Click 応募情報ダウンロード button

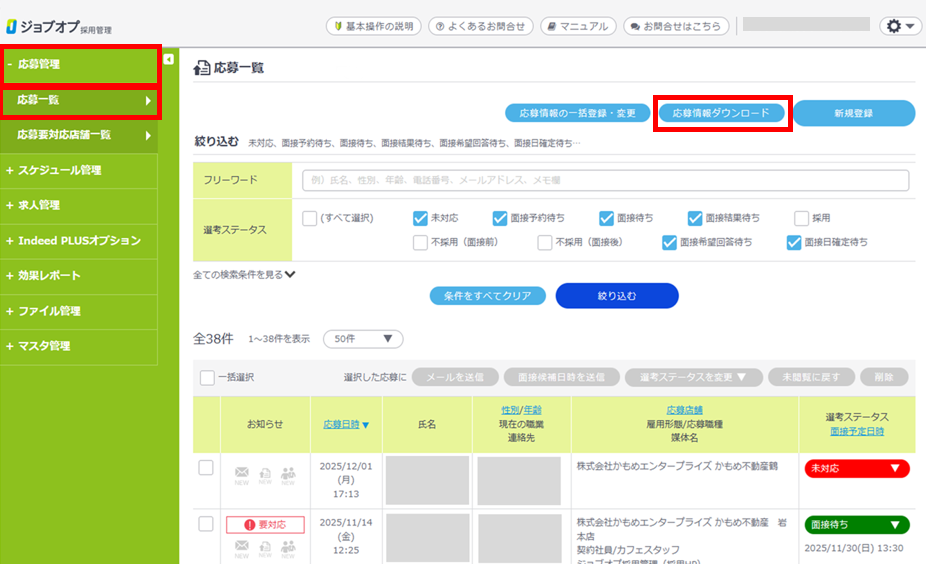point(721,113)
